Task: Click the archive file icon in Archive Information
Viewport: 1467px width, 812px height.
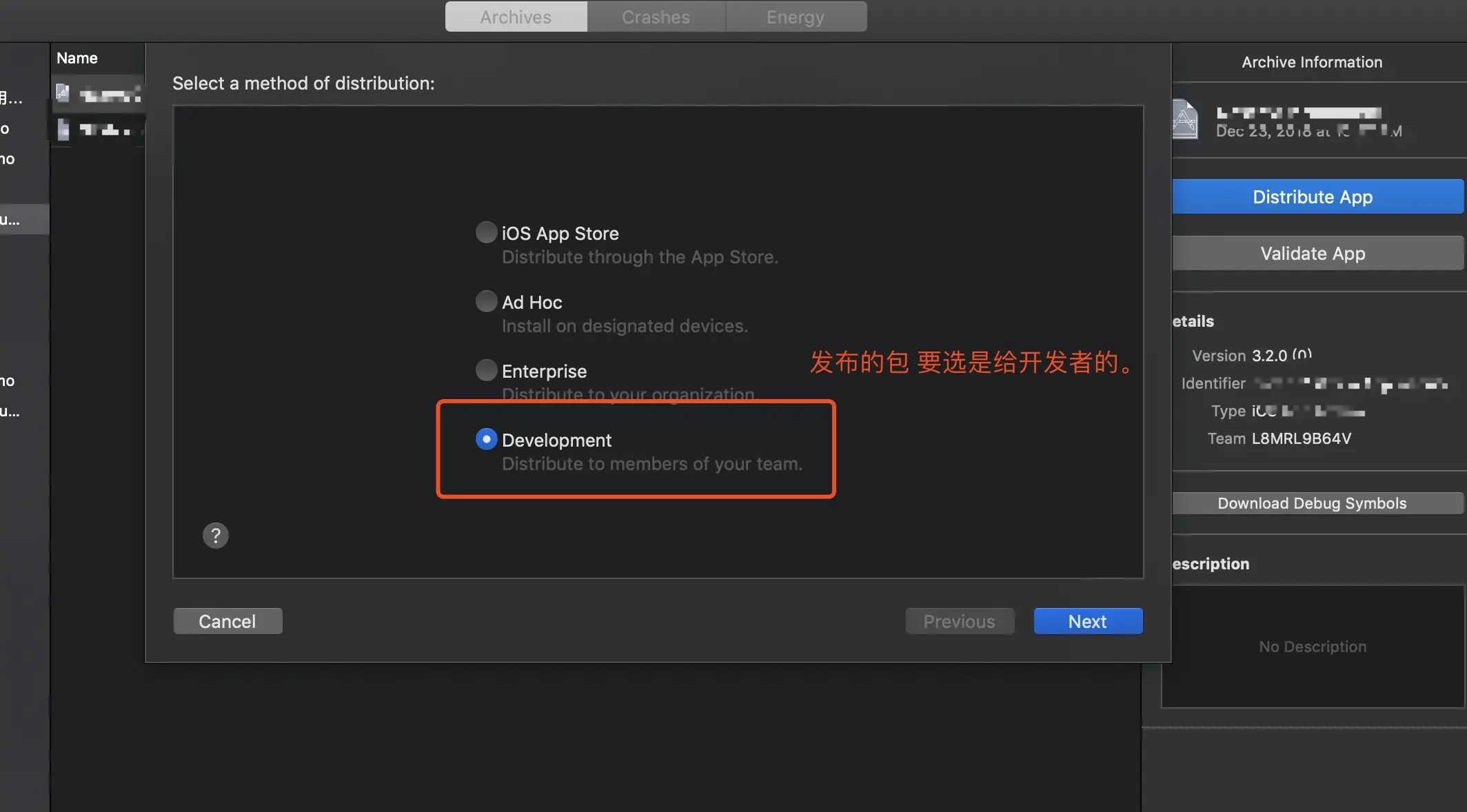Action: point(1185,120)
